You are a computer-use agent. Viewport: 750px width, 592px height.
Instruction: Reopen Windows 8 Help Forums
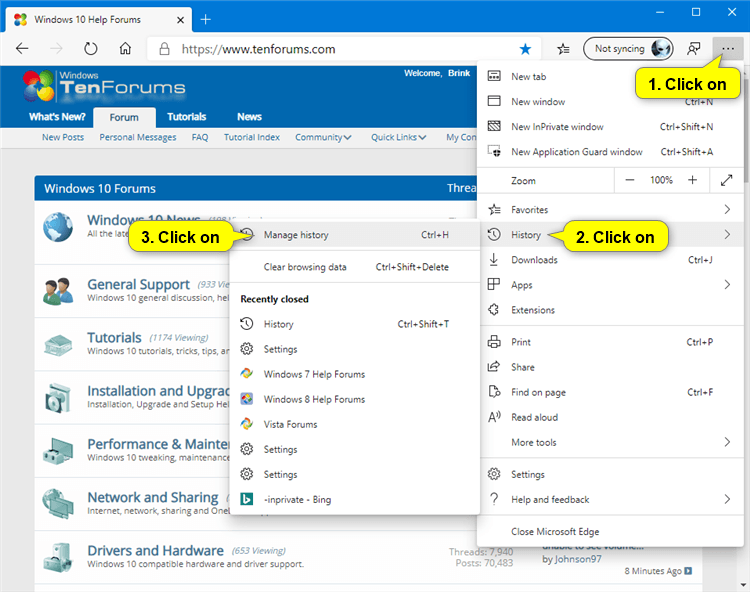[355, 399]
